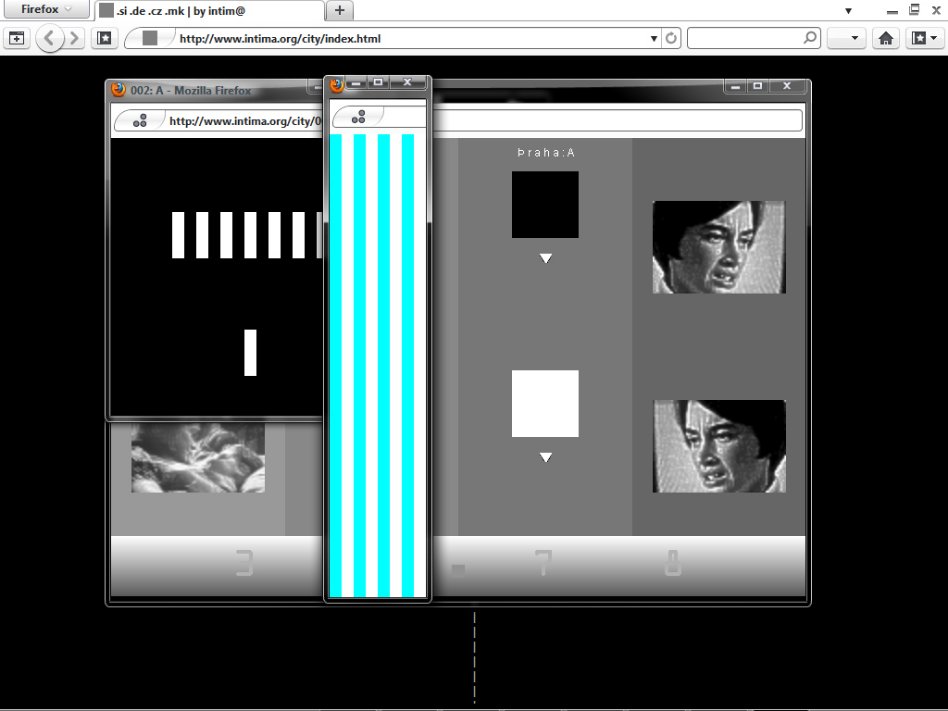Click number 8 in bottom bar
This screenshot has height=711, width=948.
(673, 565)
